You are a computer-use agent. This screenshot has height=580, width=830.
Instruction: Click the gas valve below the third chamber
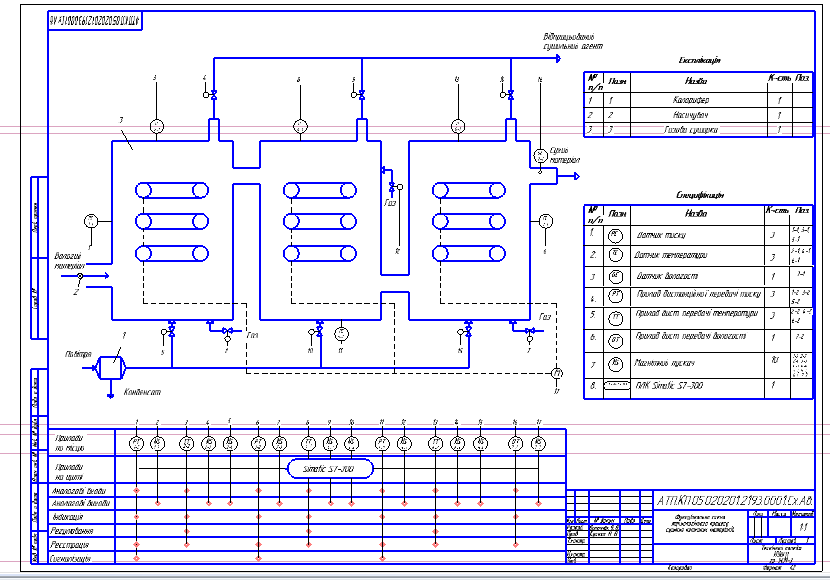[x=529, y=331]
